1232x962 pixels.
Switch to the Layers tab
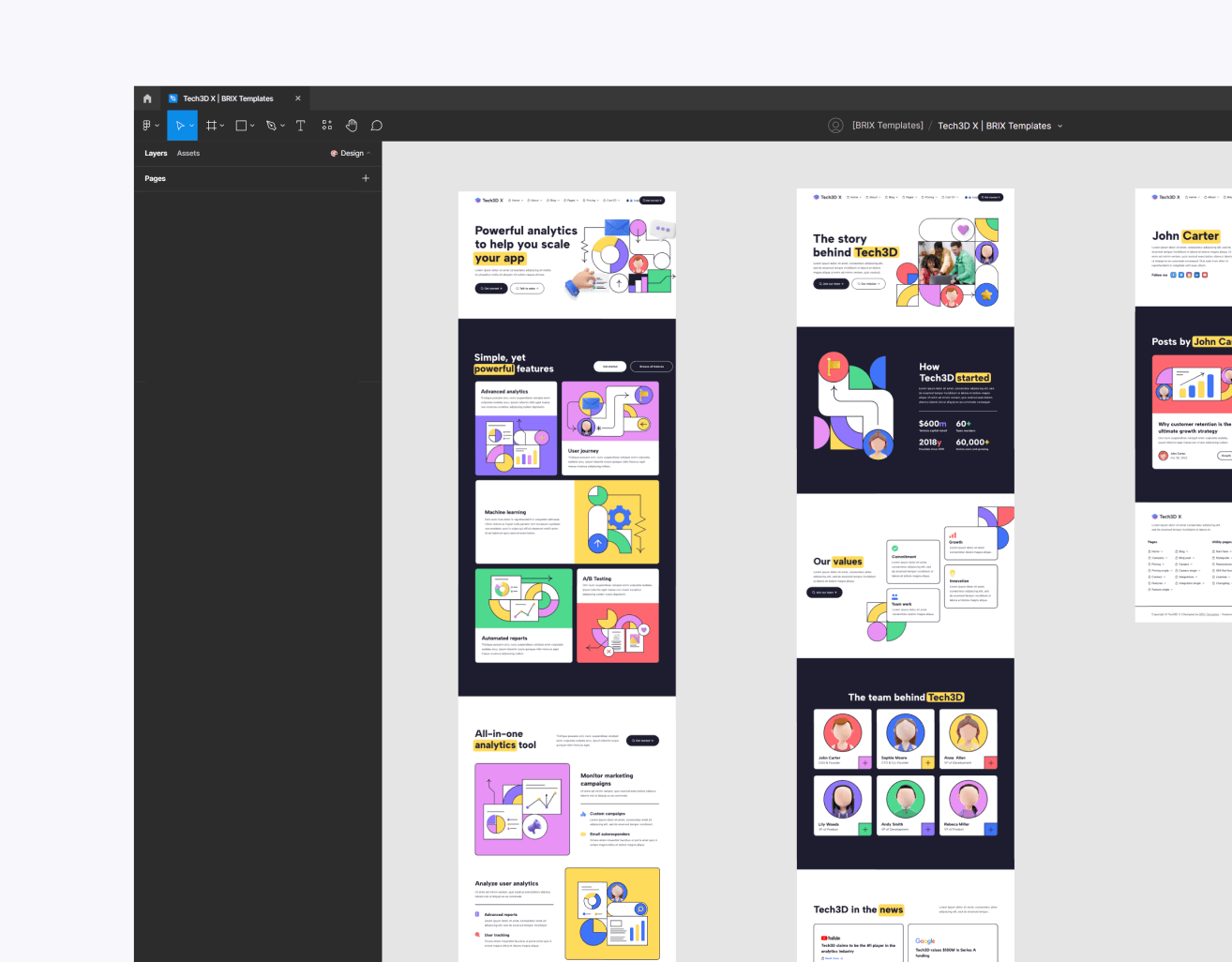(x=156, y=154)
